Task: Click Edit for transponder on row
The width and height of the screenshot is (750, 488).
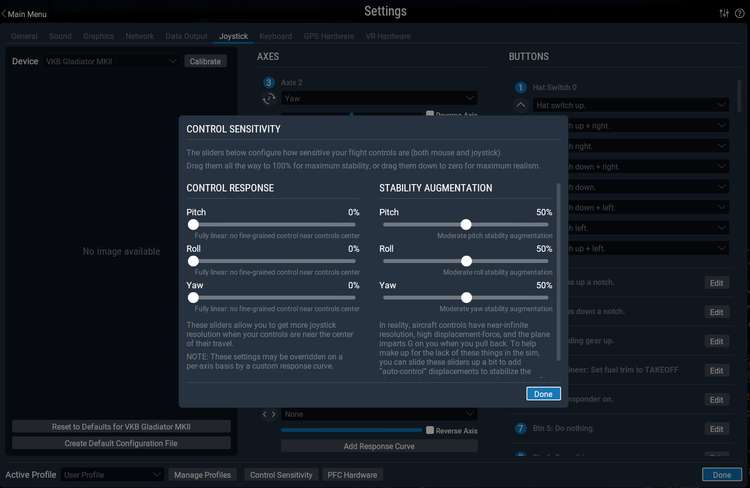Action: [x=716, y=400]
